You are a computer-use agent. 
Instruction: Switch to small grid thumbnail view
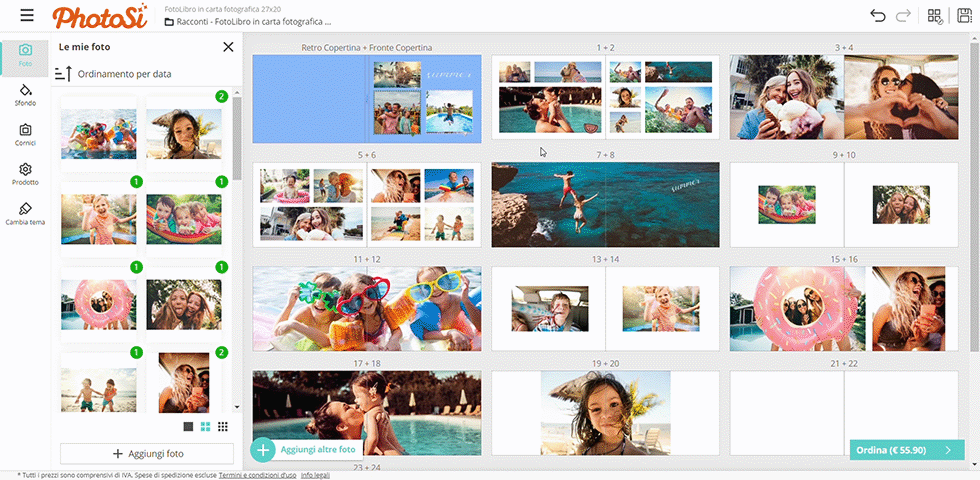(222, 427)
